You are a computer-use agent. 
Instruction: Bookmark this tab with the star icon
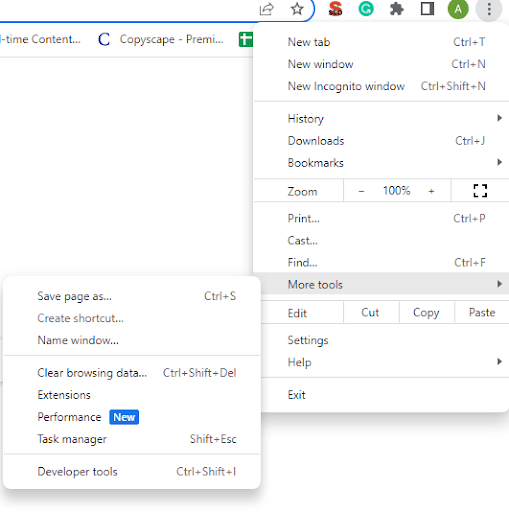click(x=297, y=9)
